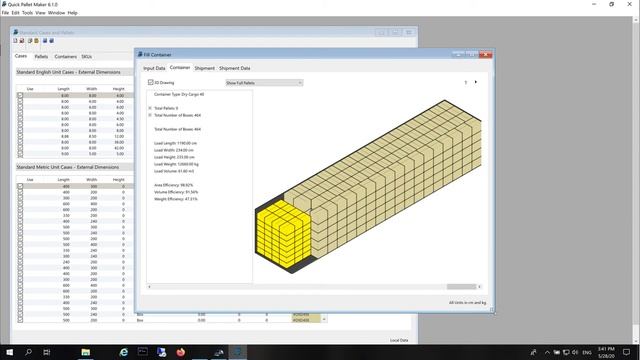
Task: Click the right arrow icon above the 3D drawing
Action: point(476,82)
